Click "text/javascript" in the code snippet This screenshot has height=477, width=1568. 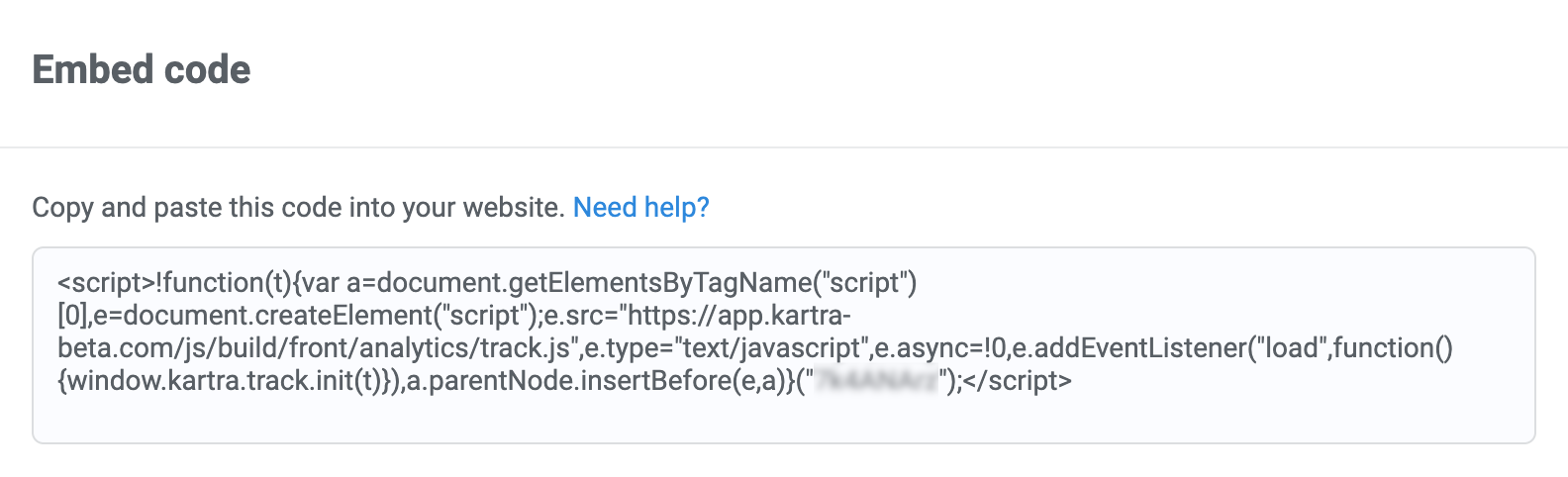click(770, 348)
